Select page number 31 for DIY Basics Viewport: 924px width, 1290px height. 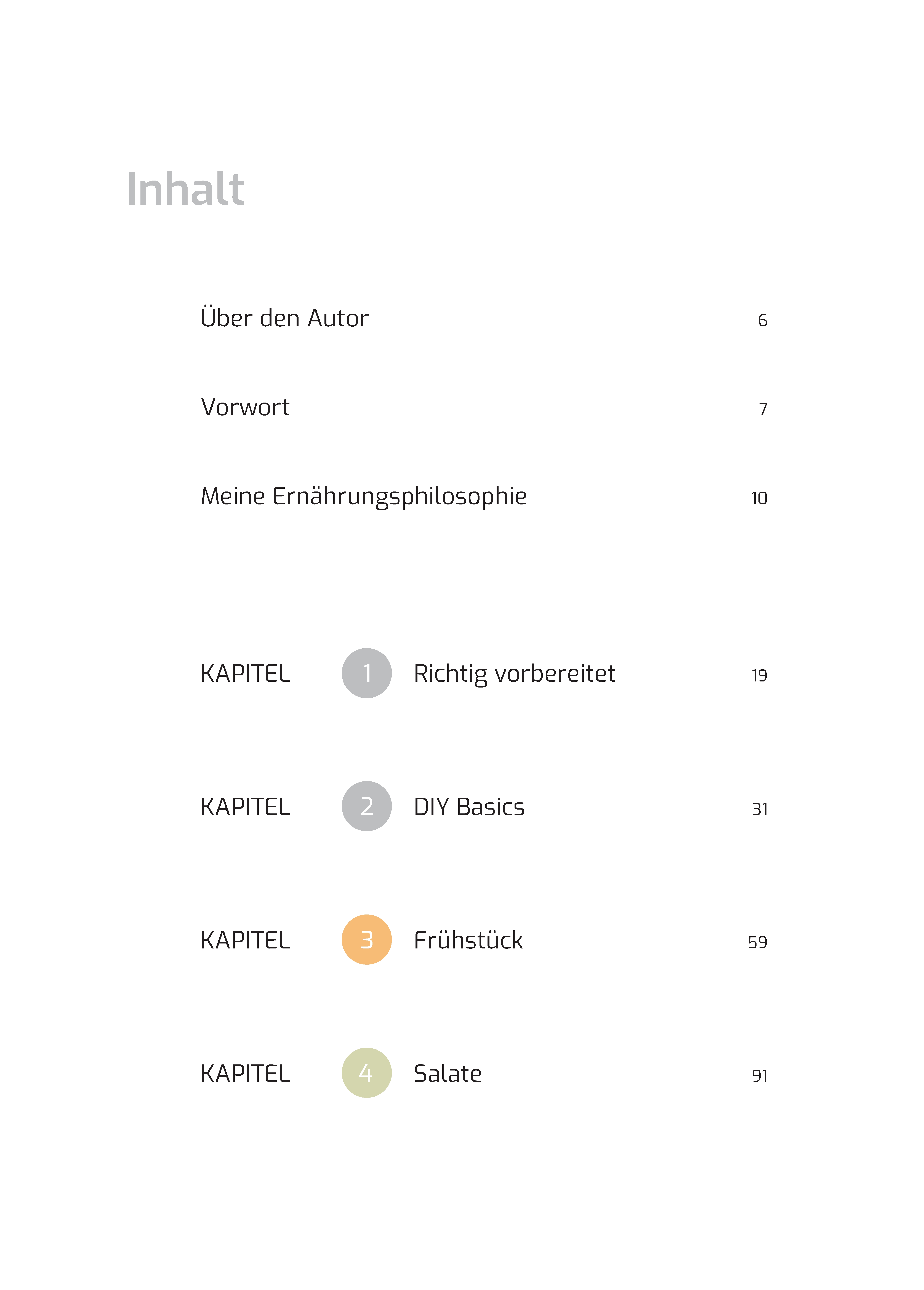pyautogui.click(x=760, y=809)
